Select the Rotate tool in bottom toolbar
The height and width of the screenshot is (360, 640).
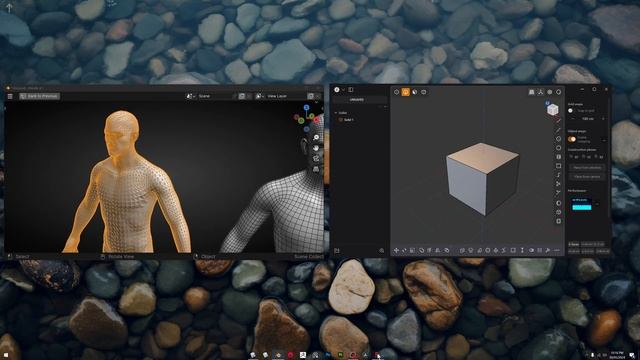point(404,250)
